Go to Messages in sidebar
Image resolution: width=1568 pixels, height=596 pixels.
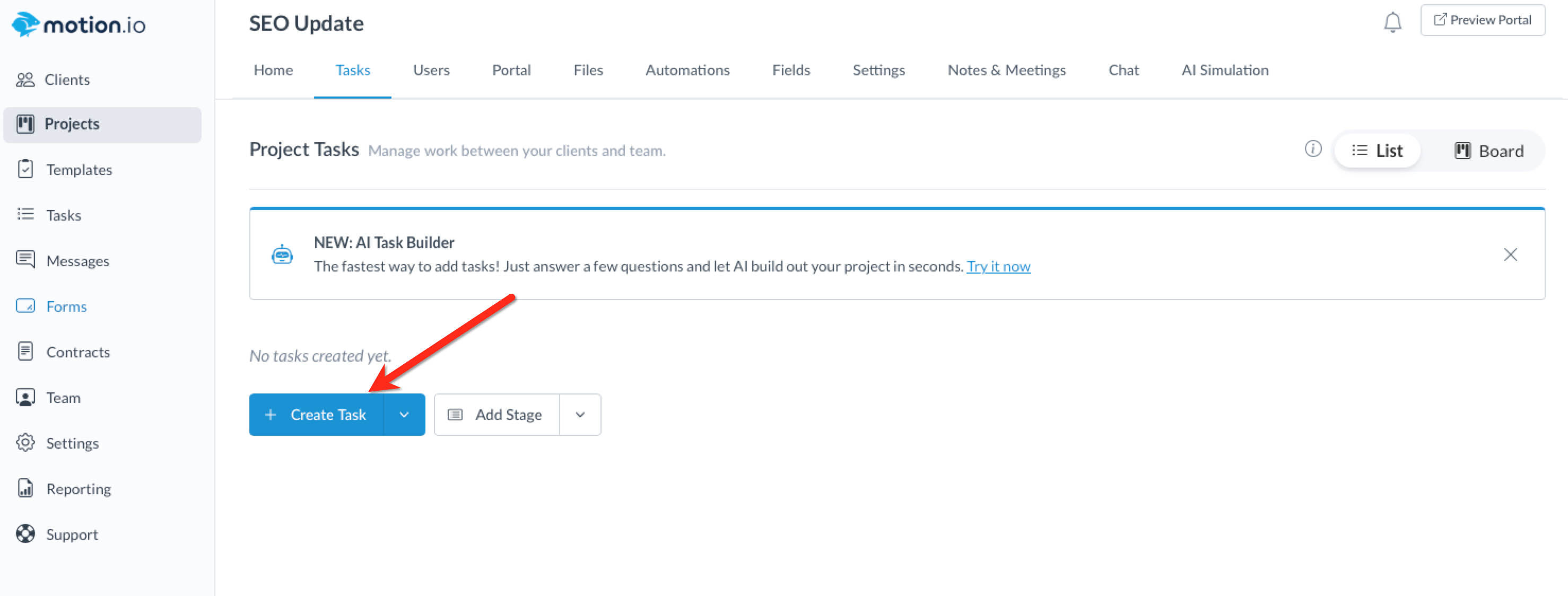(x=77, y=261)
